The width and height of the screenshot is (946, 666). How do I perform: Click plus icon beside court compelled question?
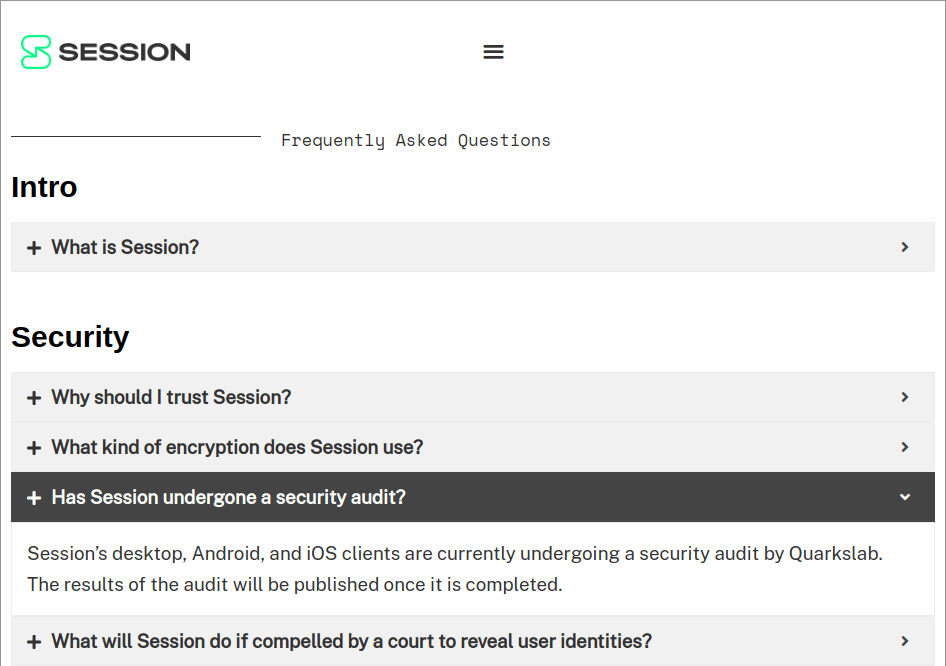tap(34, 642)
